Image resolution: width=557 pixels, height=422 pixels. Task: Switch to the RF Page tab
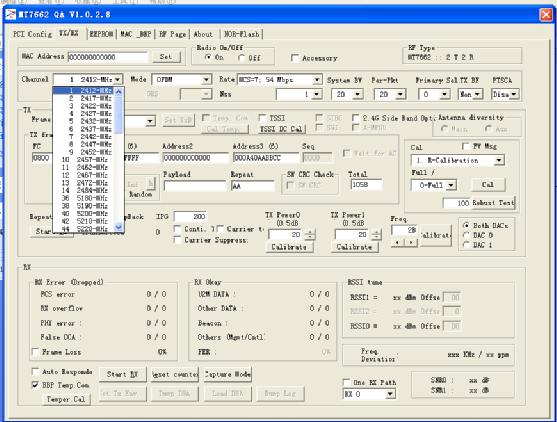point(173,34)
